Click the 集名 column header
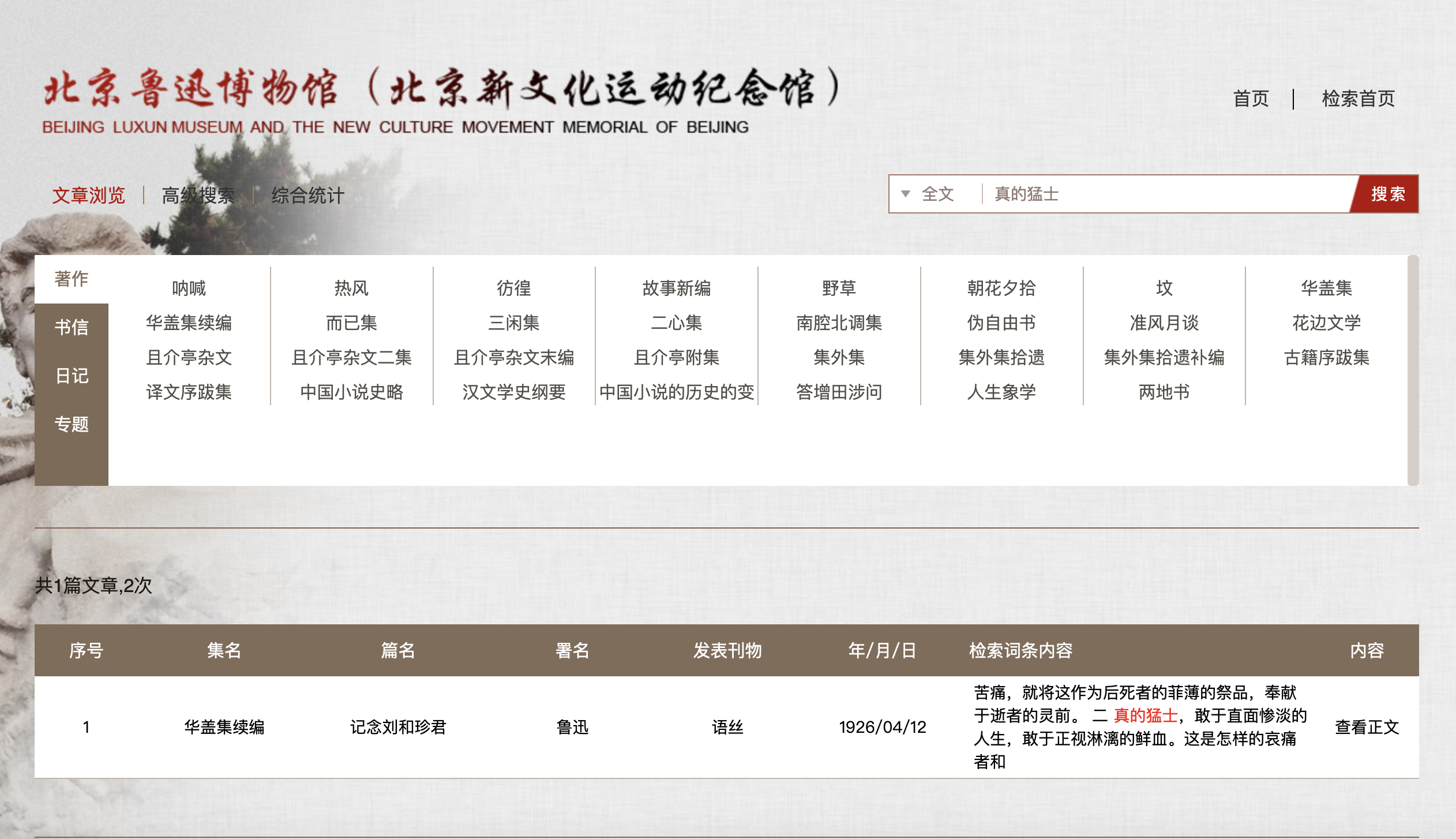 [x=224, y=650]
